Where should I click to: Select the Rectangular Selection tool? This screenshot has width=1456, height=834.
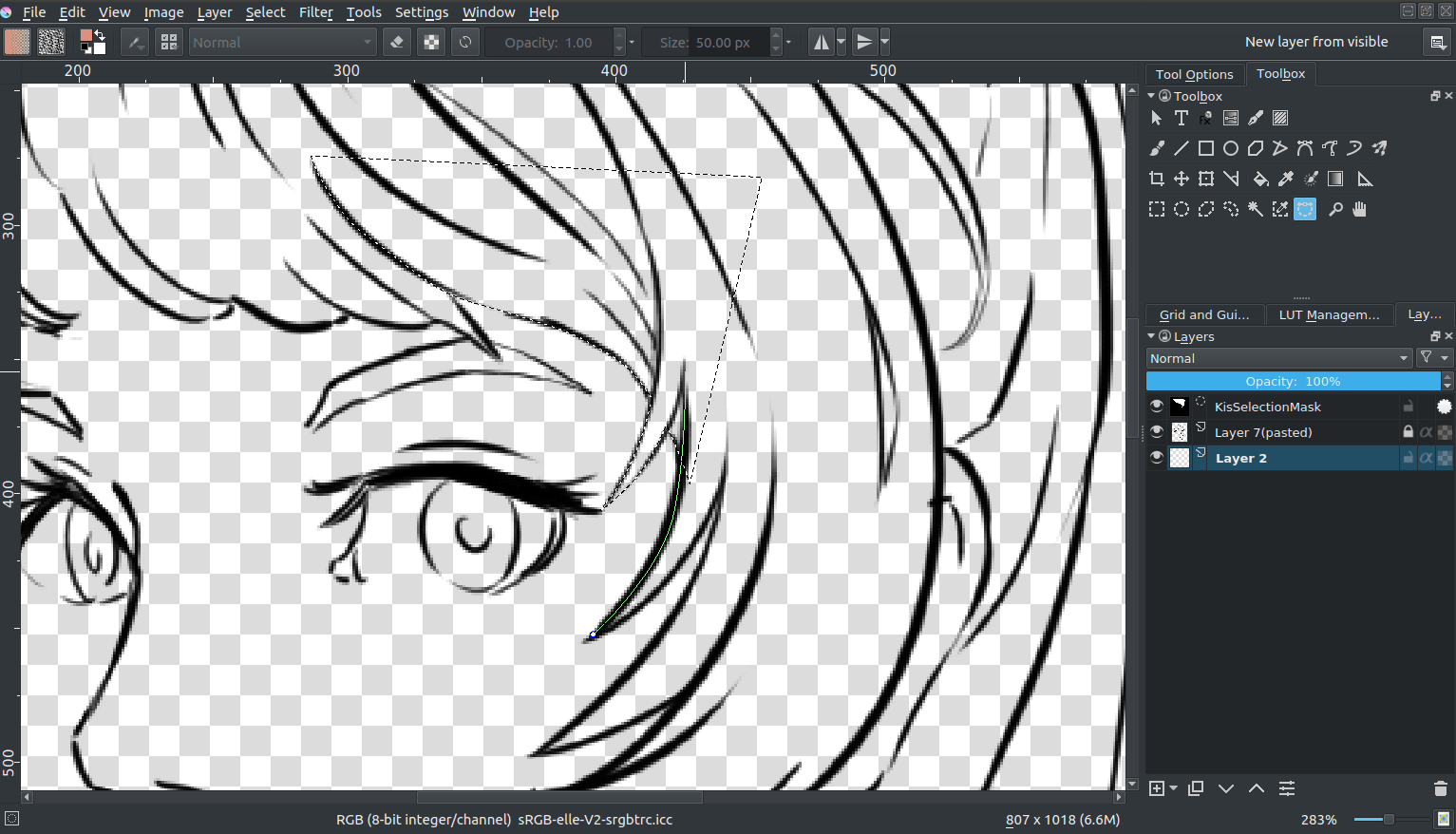[x=1157, y=209]
